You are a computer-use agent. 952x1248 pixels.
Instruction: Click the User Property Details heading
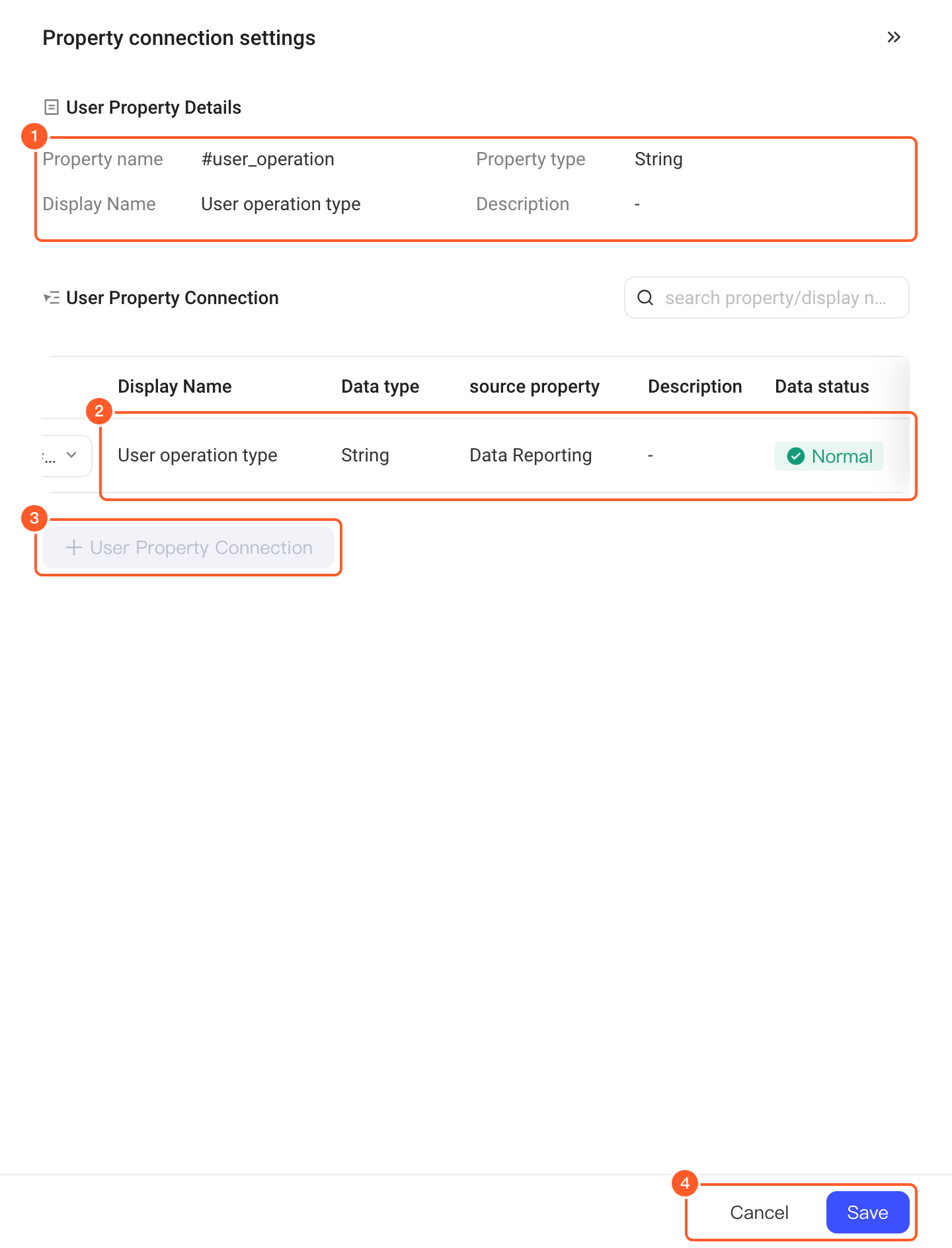pos(153,107)
